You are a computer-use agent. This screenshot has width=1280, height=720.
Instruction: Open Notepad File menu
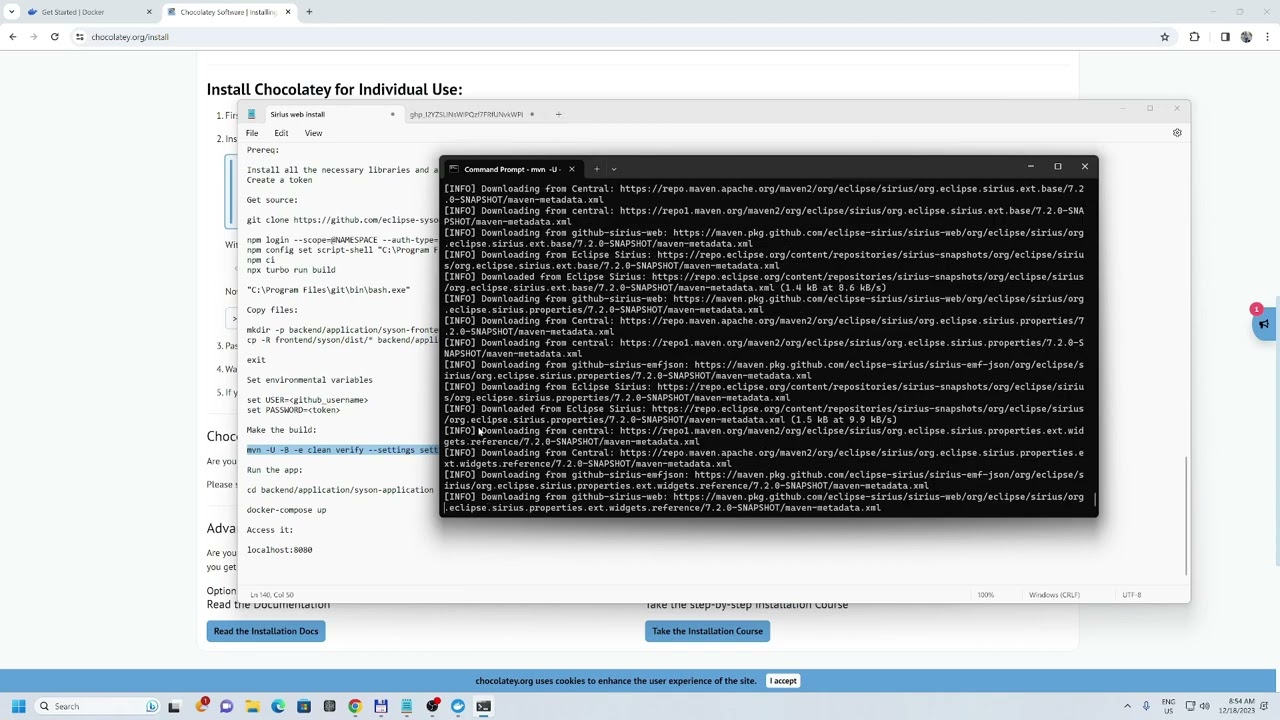pyautogui.click(x=252, y=133)
